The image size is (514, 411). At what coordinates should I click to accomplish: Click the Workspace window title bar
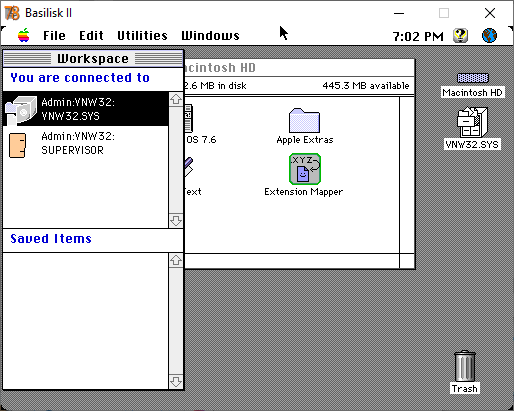click(x=93, y=59)
